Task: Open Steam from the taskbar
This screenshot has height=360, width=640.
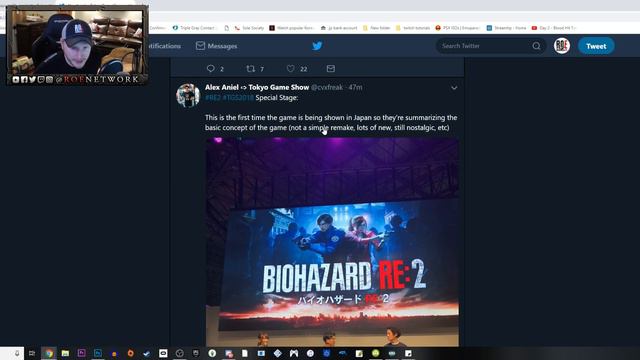Action: coord(147,353)
